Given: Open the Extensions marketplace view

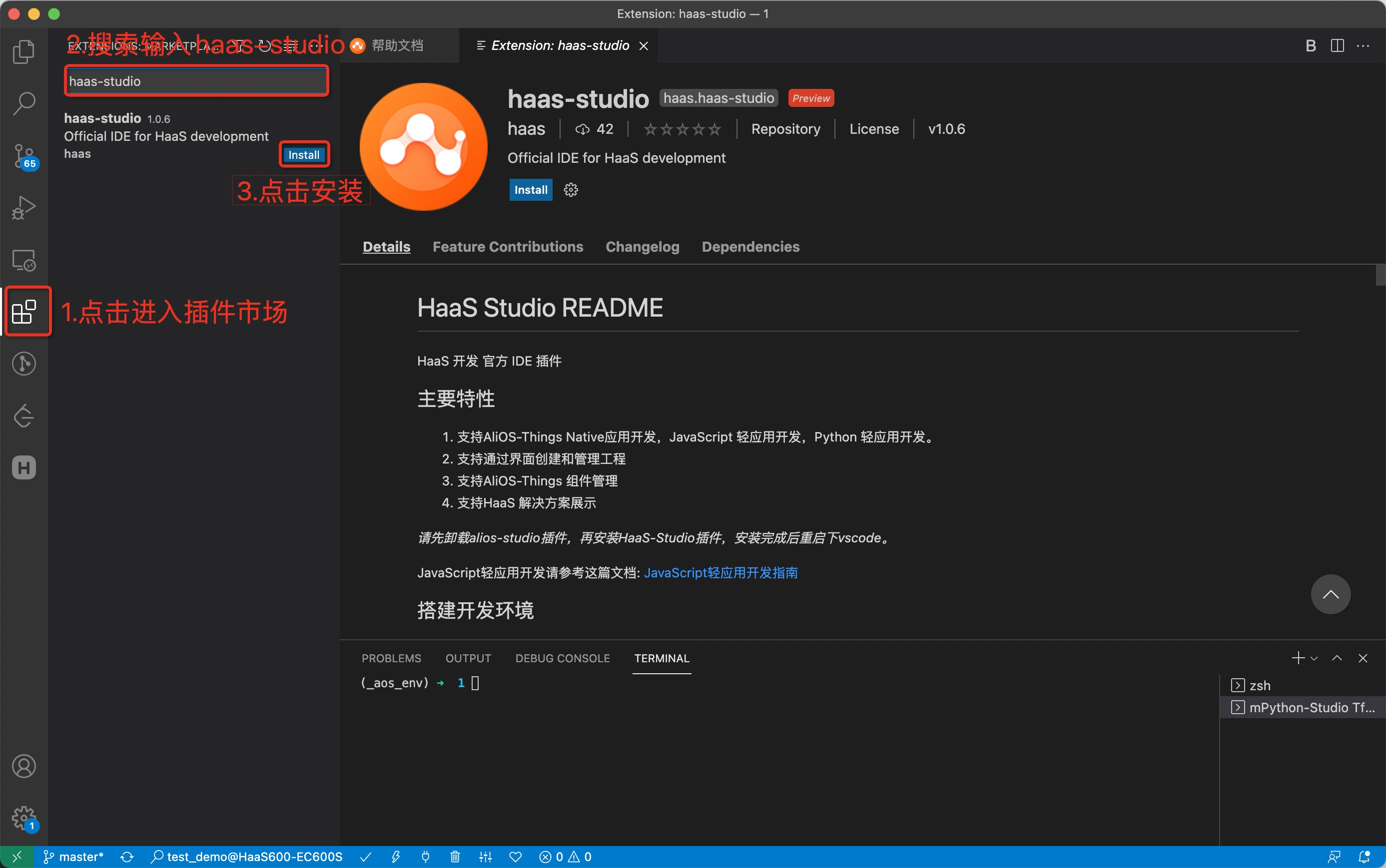Looking at the screenshot, I should pos(23,312).
